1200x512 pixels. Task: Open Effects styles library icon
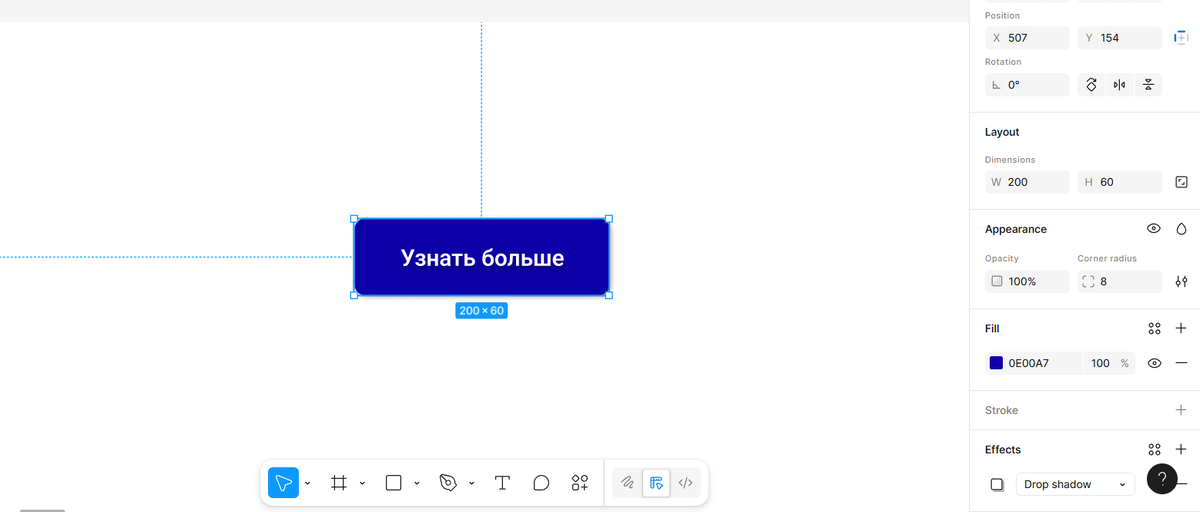coord(1154,449)
